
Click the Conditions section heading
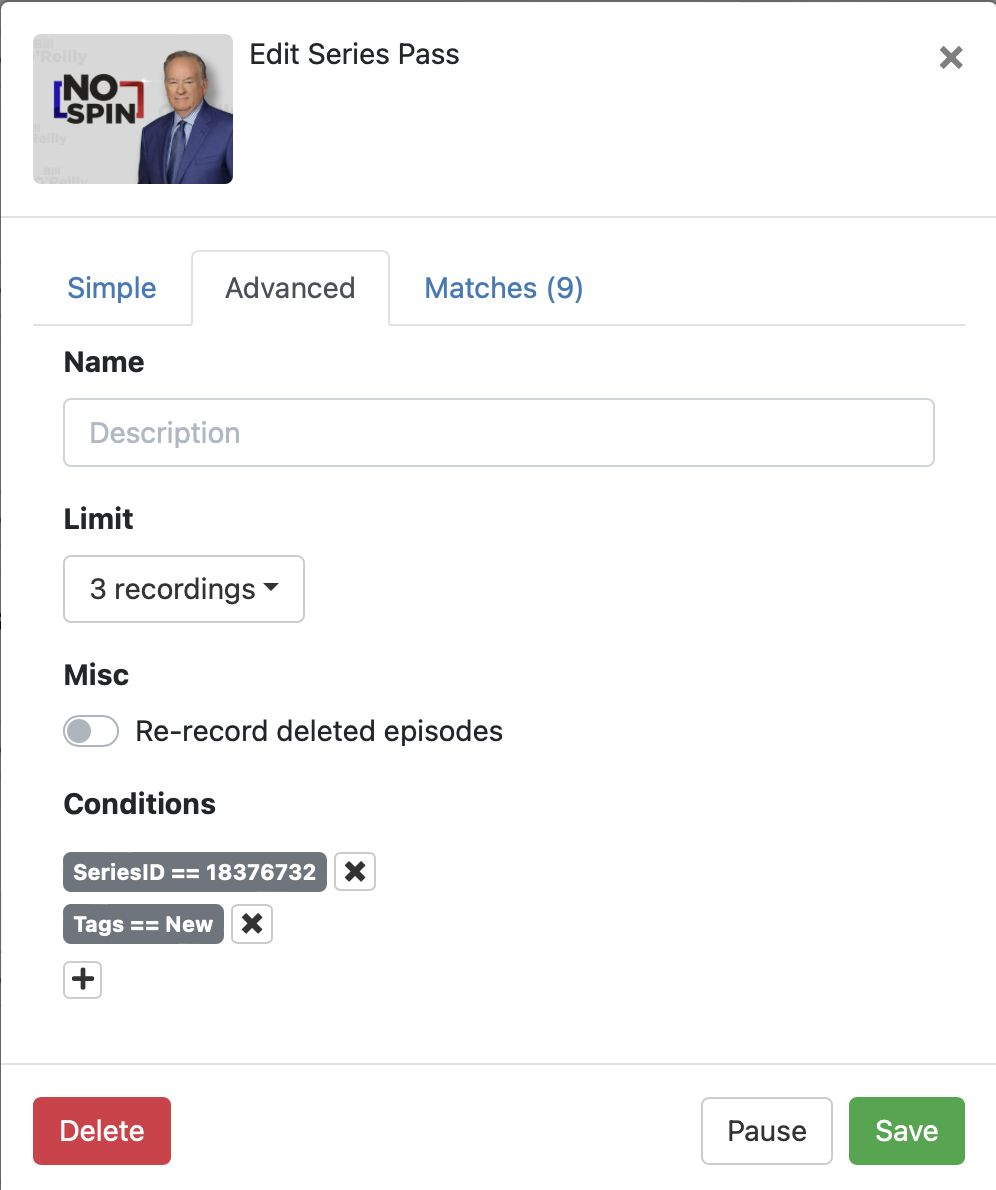point(140,804)
